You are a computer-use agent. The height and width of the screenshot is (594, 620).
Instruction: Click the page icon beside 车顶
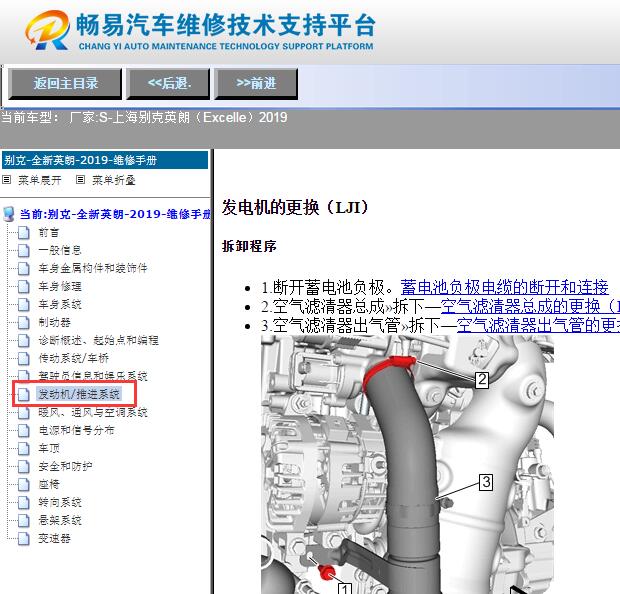click(24, 448)
